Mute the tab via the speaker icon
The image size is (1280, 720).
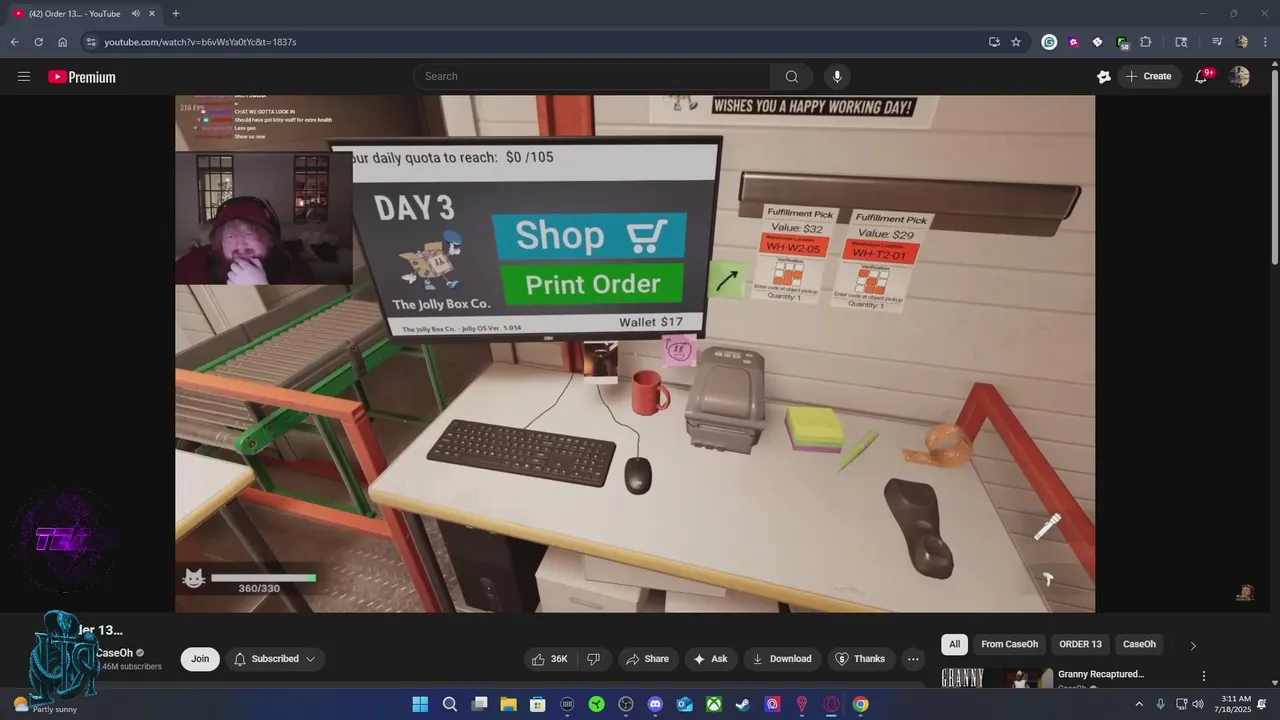[x=136, y=13]
